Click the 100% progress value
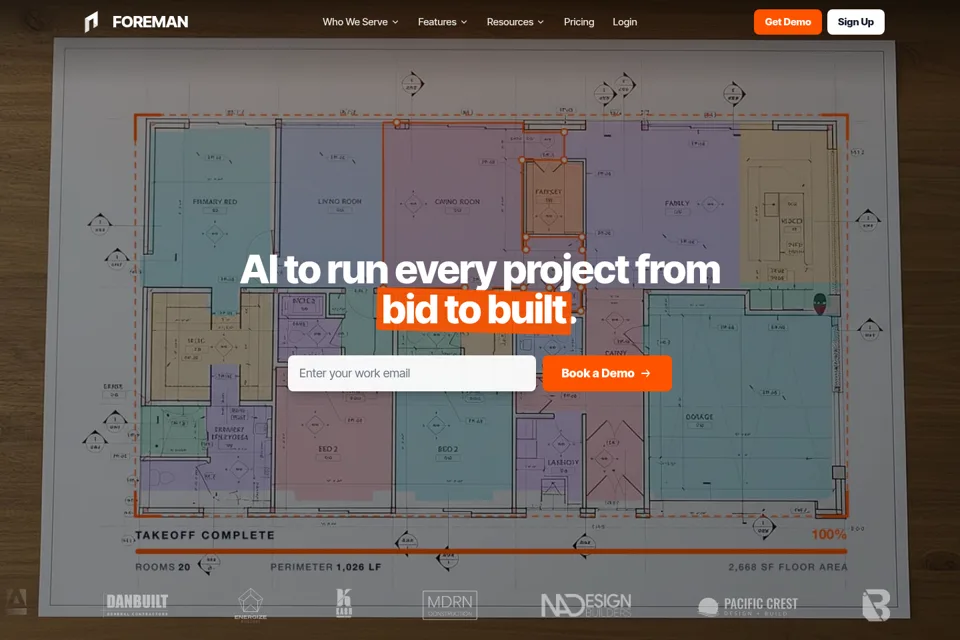This screenshot has height=640, width=960. coord(829,534)
